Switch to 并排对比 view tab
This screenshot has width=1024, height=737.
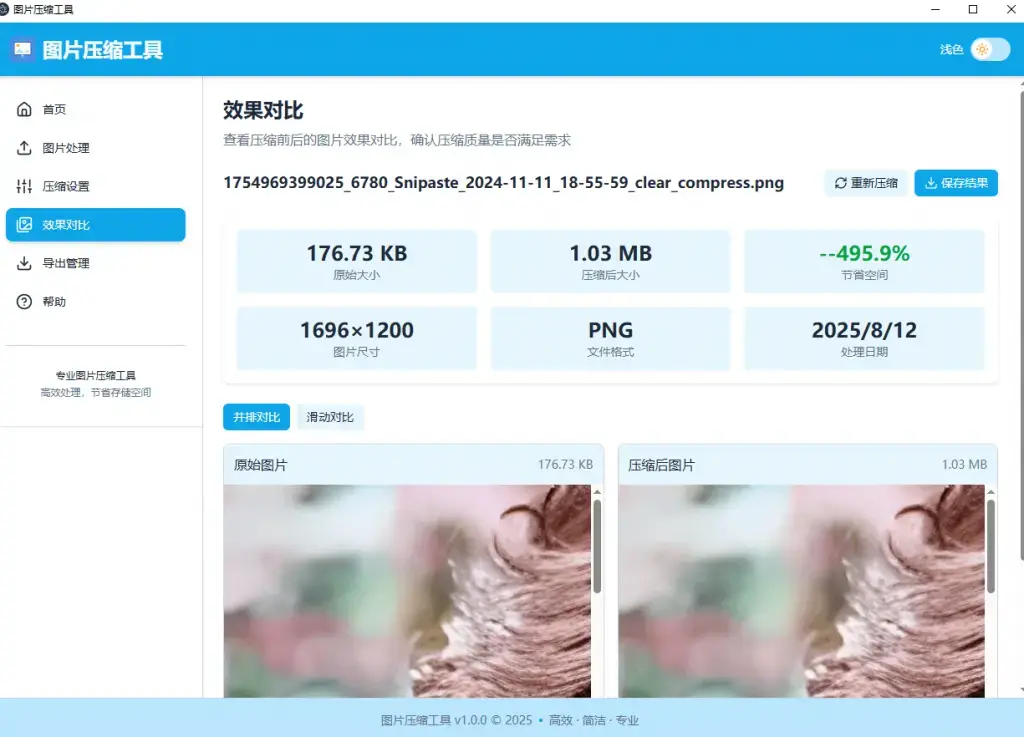coord(257,417)
